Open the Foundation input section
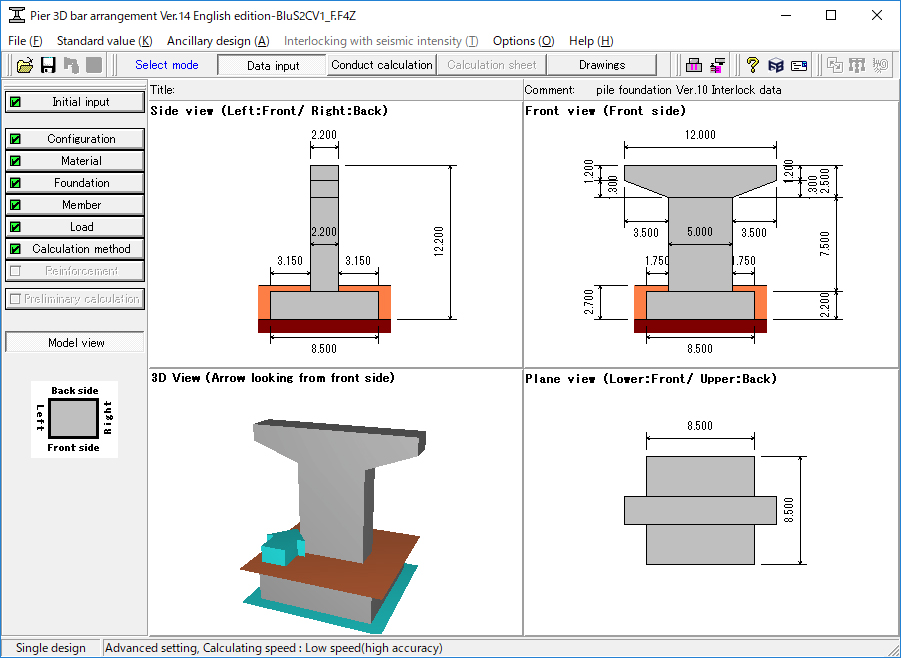Image resolution: width=901 pixels, height=658 pixels. (x=75, y=183)
